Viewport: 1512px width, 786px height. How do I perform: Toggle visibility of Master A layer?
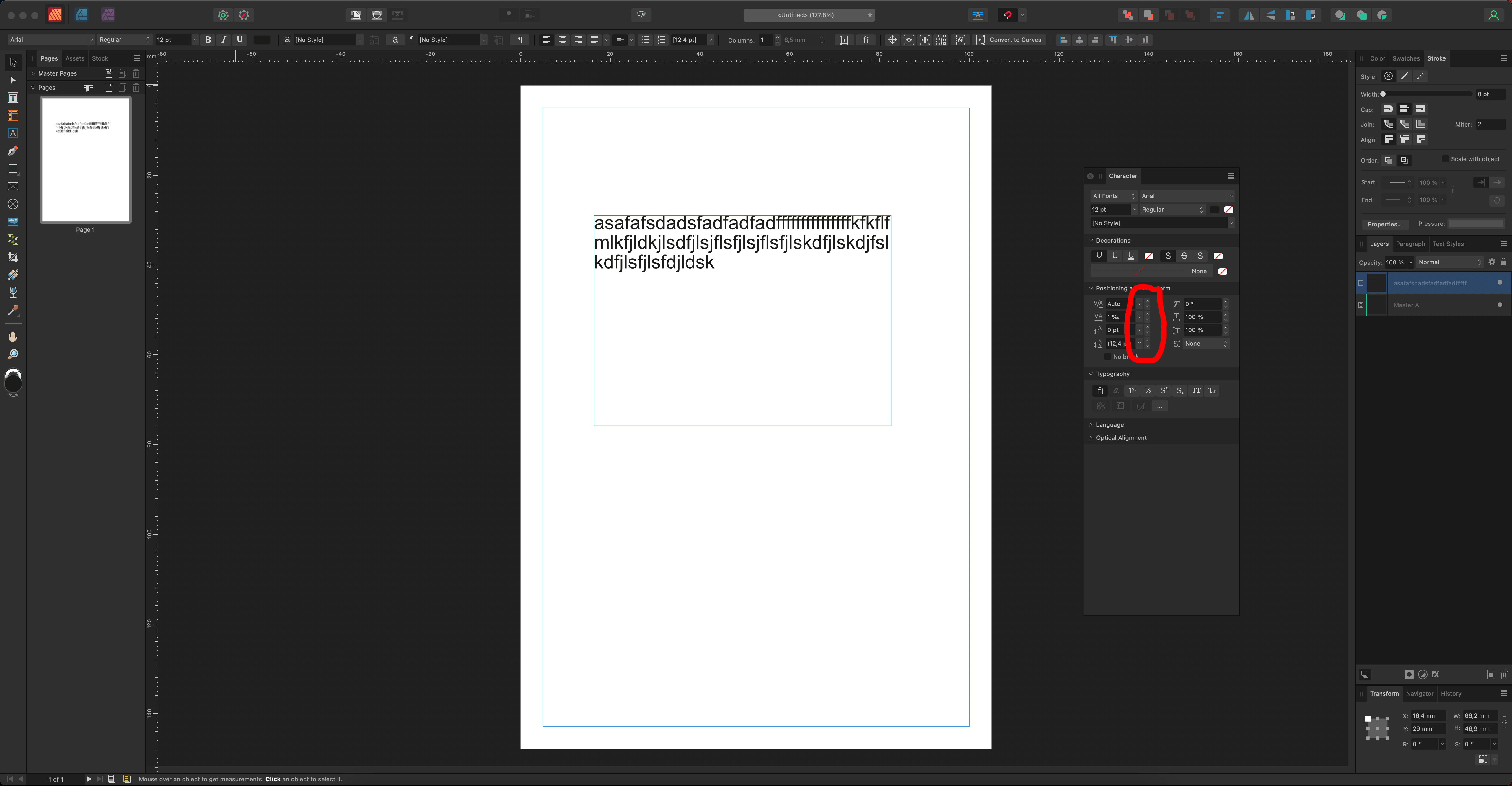(x=1499, y=305)
